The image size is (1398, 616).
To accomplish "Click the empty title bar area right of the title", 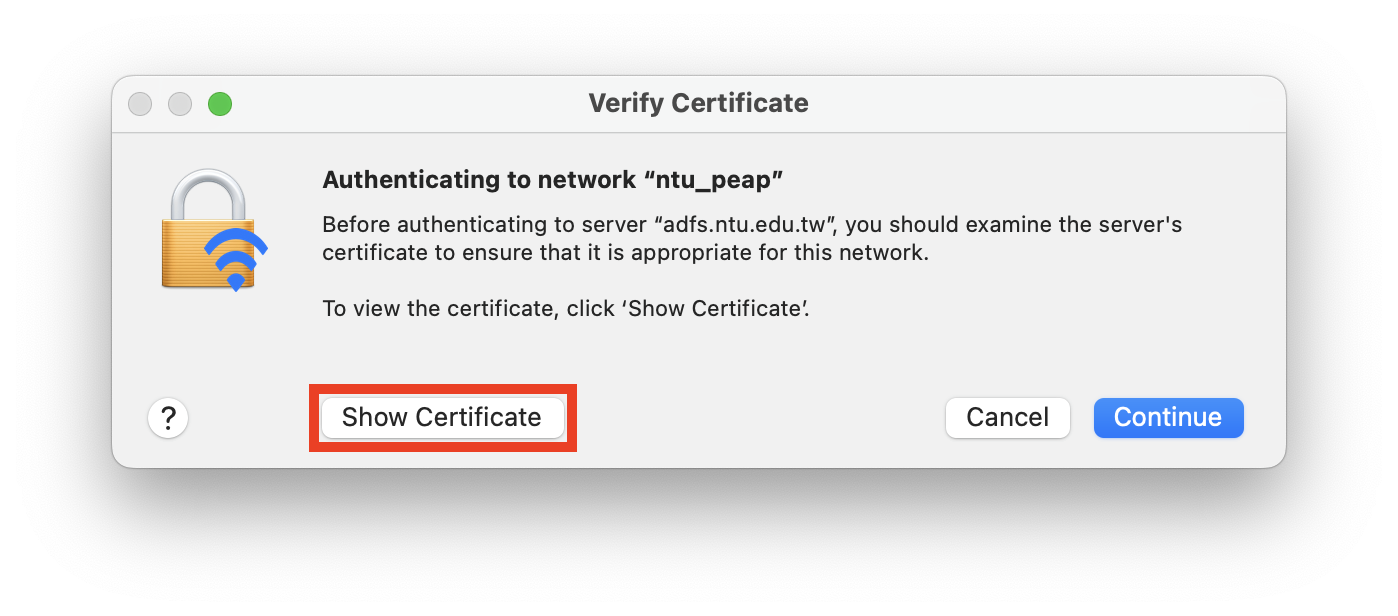I will point(1040,103).
